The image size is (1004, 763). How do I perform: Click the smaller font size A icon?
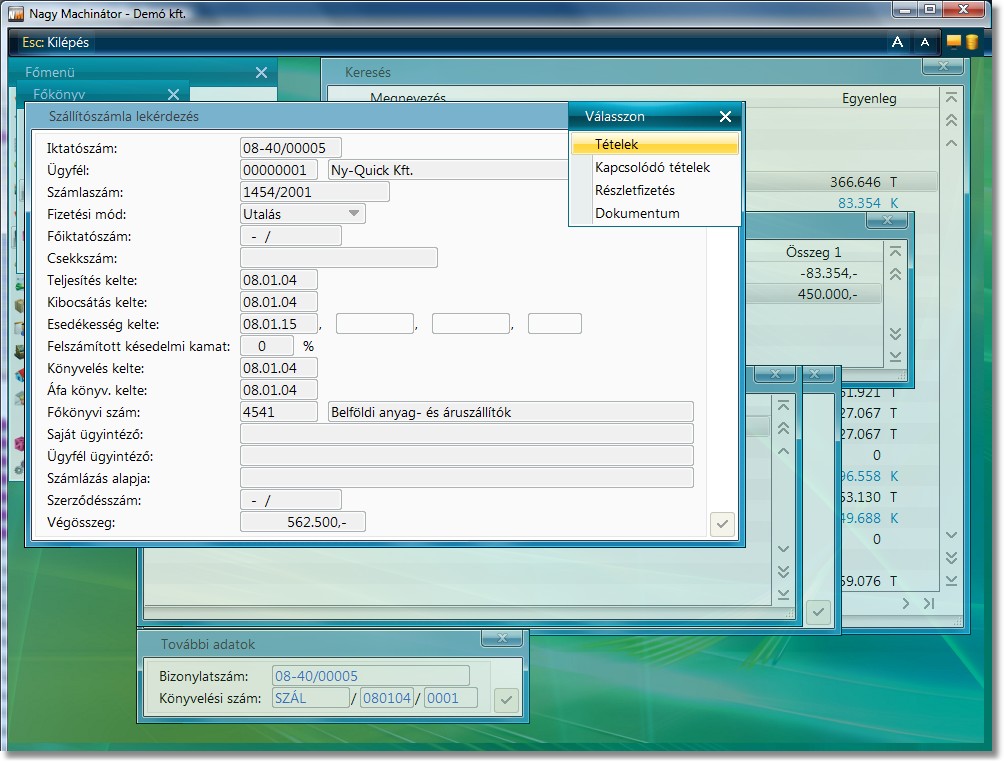click(925, 42)
